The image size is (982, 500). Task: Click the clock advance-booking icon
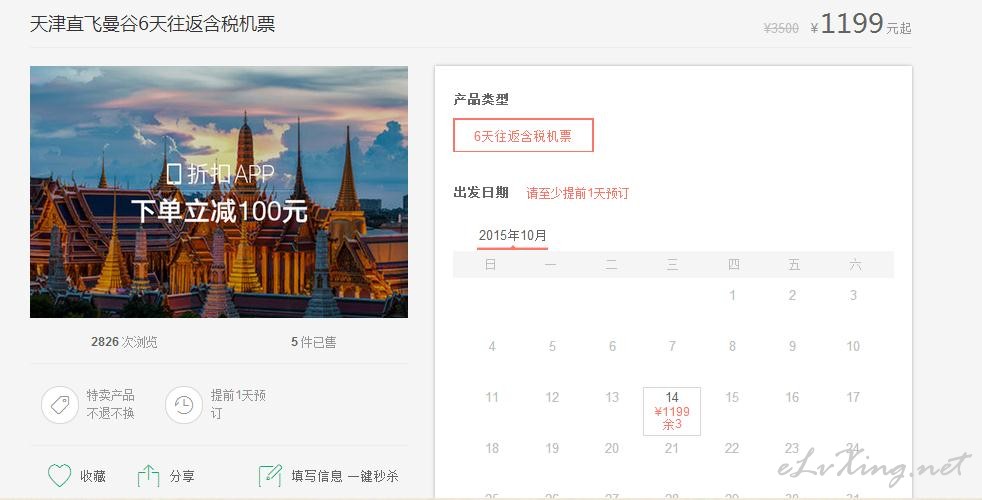coord(183,405)
